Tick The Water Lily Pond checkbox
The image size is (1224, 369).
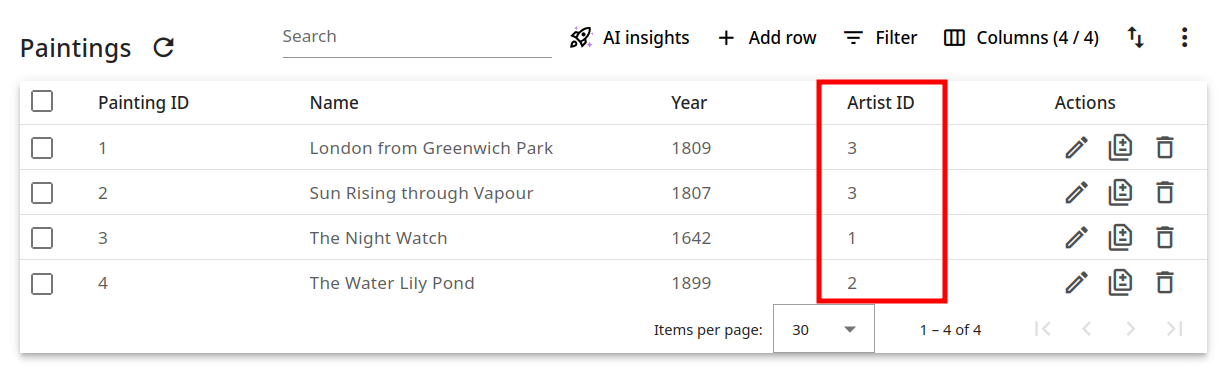[x=42, y=283]
